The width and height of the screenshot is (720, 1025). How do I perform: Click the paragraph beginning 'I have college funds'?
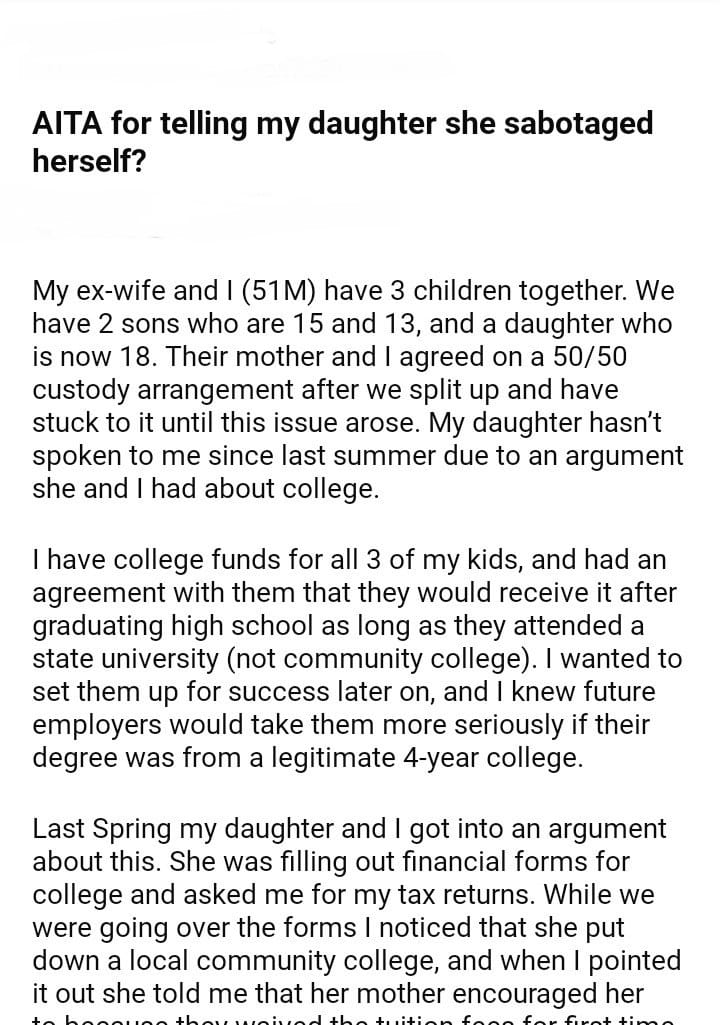357,659
